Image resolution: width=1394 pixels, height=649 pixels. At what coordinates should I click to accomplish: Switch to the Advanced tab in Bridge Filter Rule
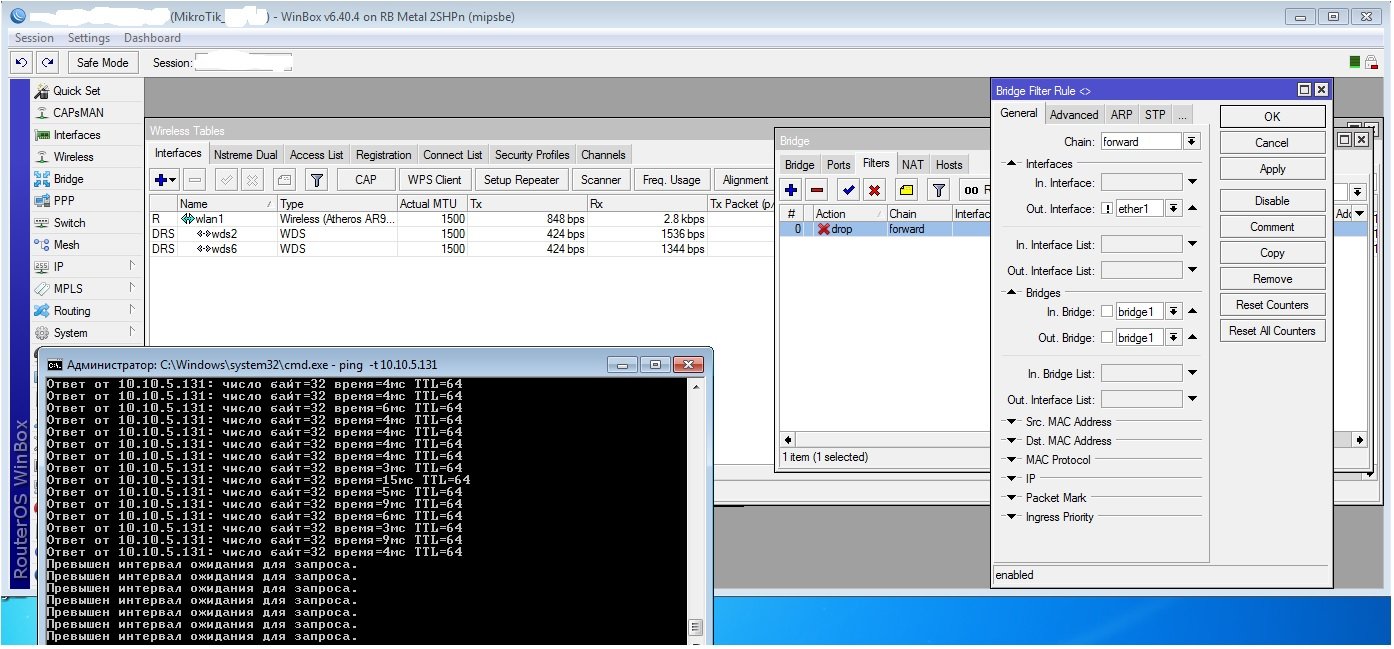1074,114
